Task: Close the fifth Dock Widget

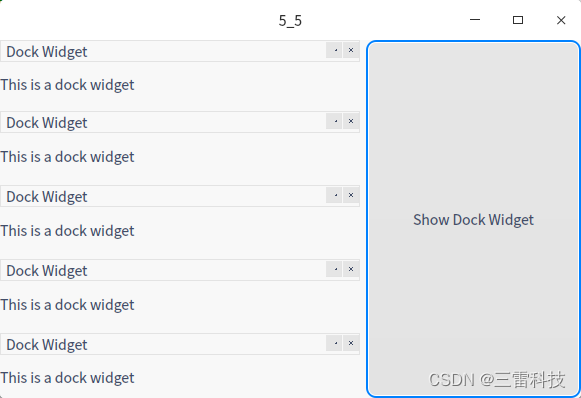Action: [351, 343]
